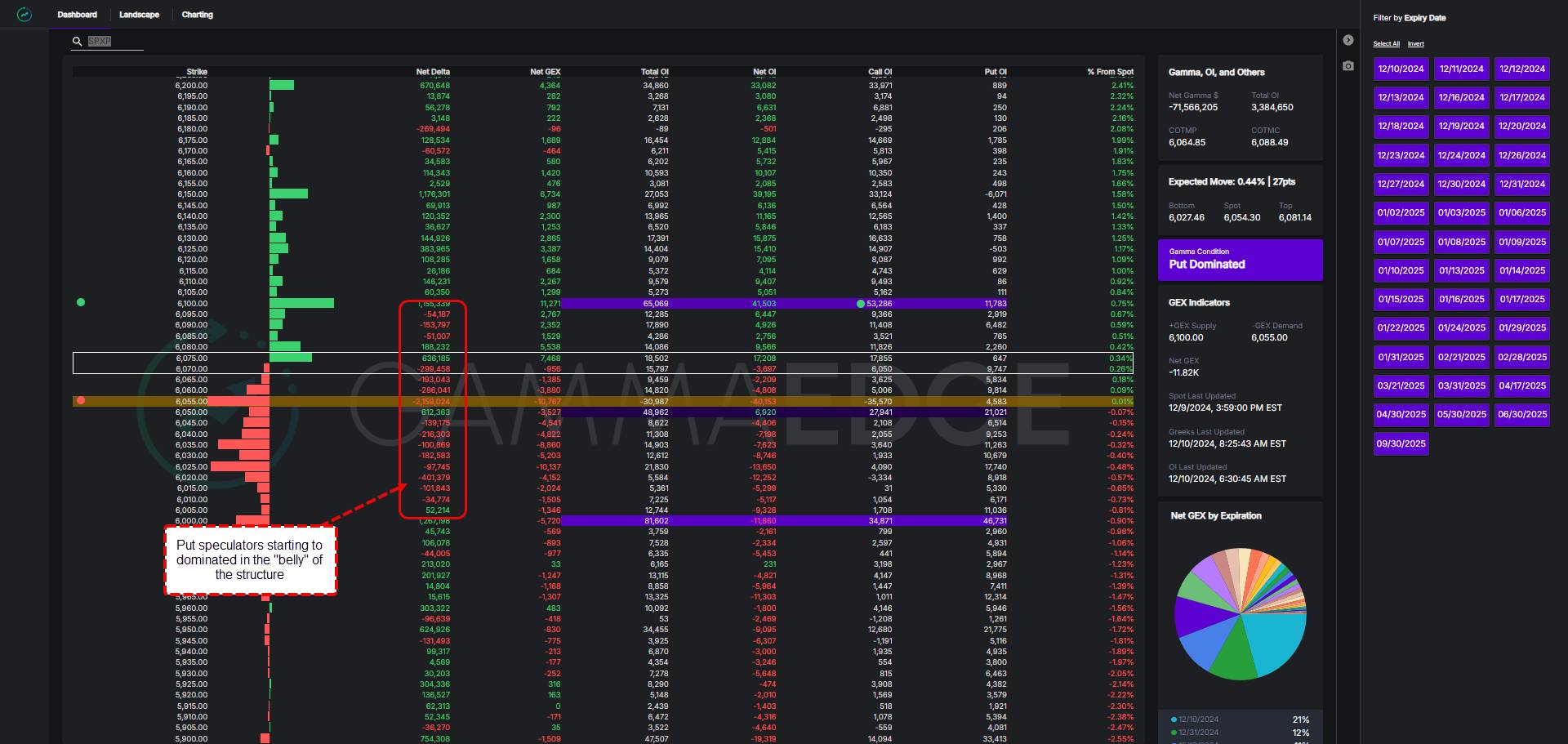1568x744 pixels.
Task: Sort the table by the Strike column header
Action: coord(197,72)
